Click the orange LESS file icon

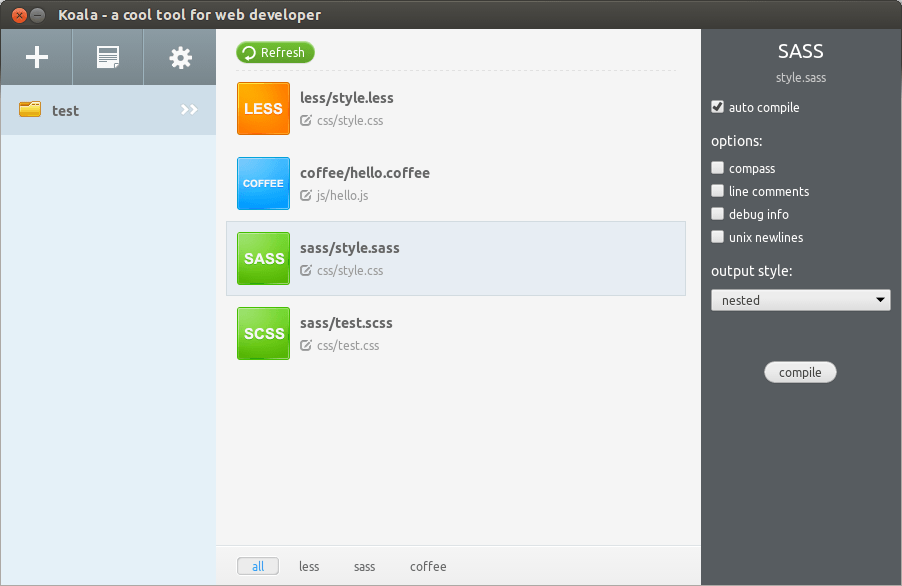click(263, 109)
